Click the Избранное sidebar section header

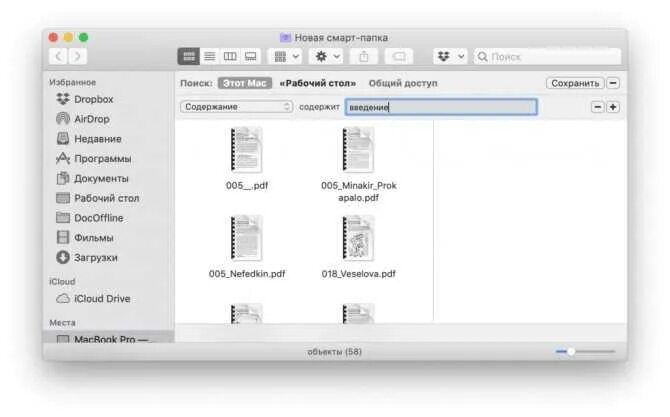pos(73,82)
